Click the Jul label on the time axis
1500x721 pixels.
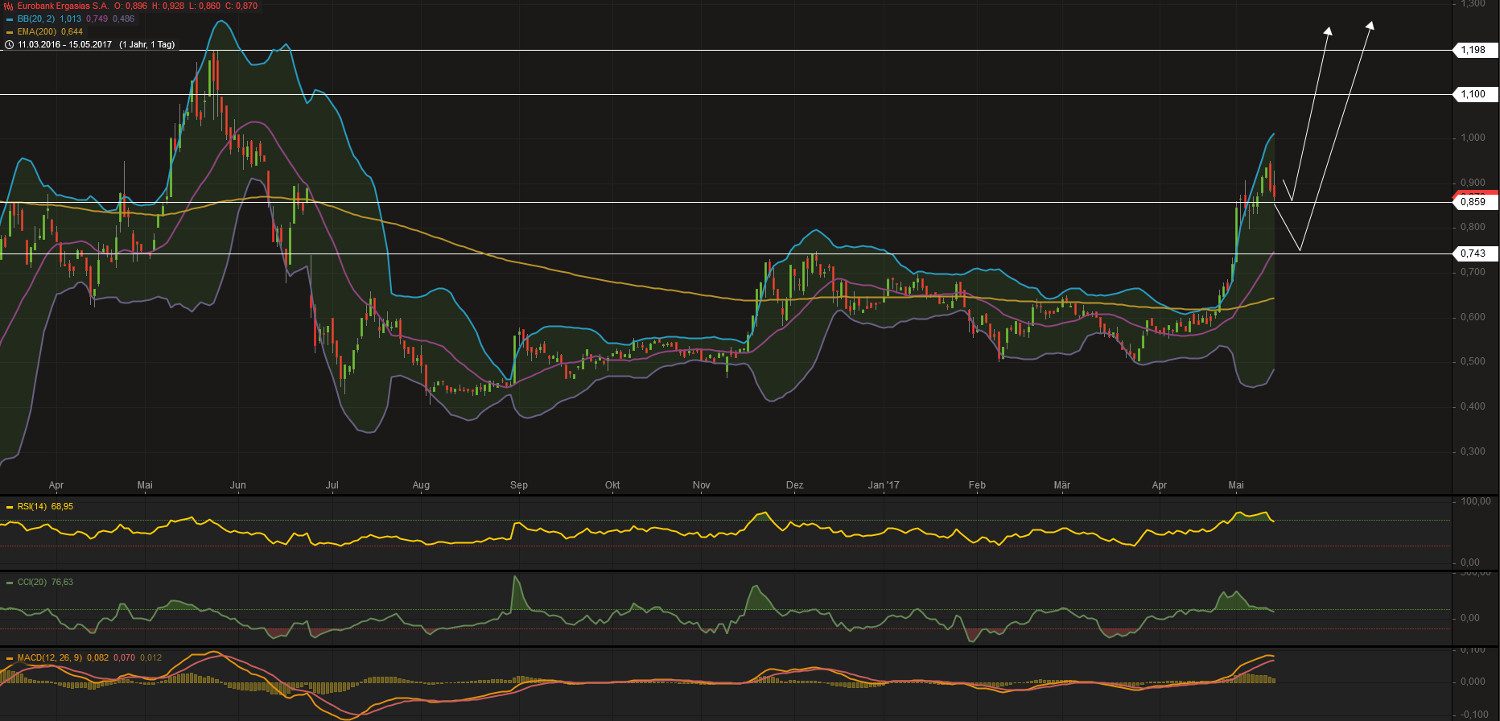[332, 486]
